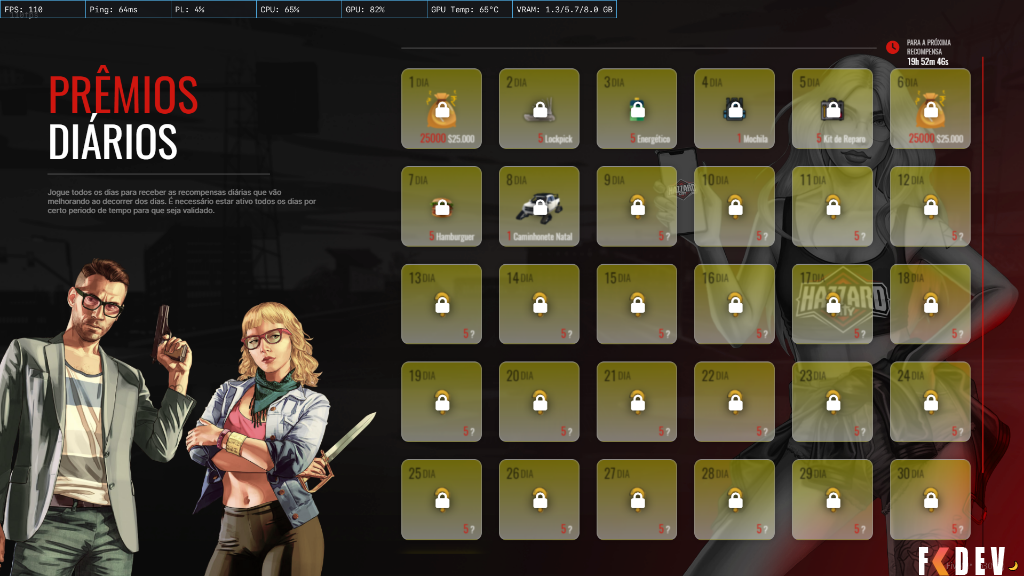Select the padlock on the day 22 reward
Viewport: 1024px width, 576px height.
pos(735,402)
